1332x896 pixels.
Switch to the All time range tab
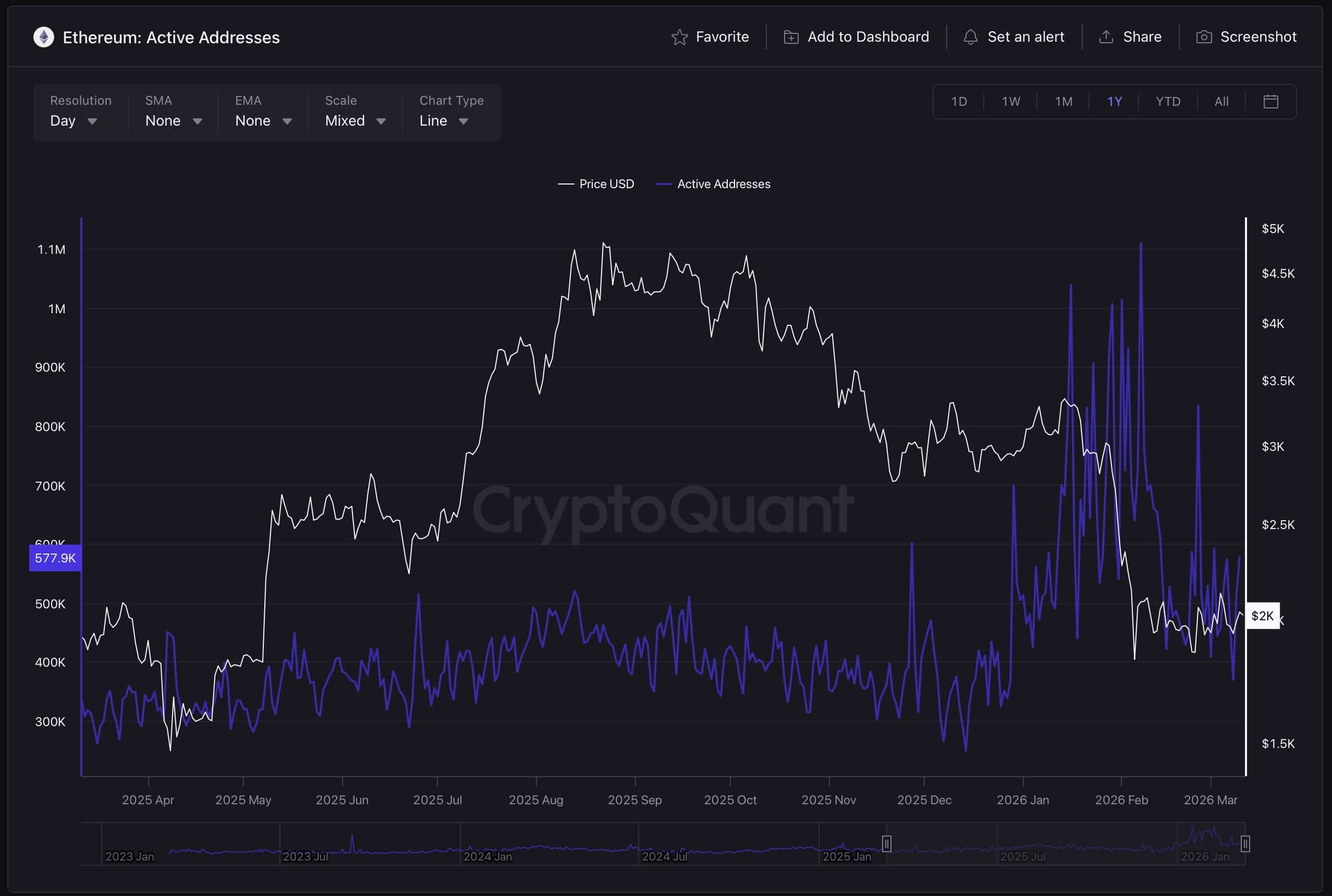tap(1221, 101)
